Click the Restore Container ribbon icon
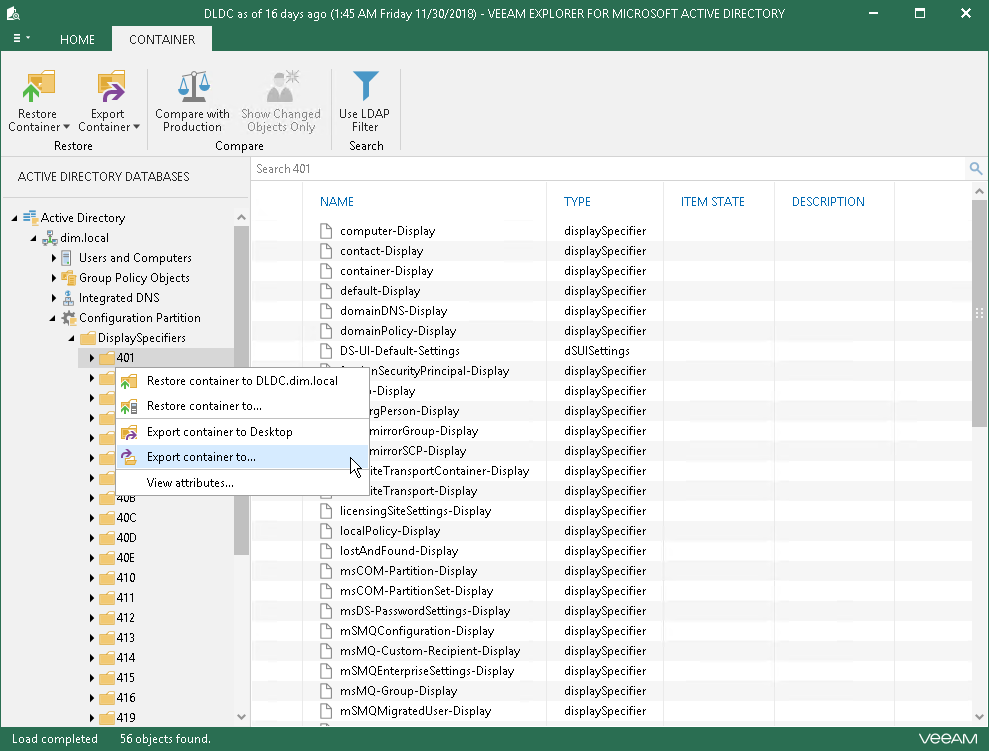The image size is (989, 751). (38, 88)
